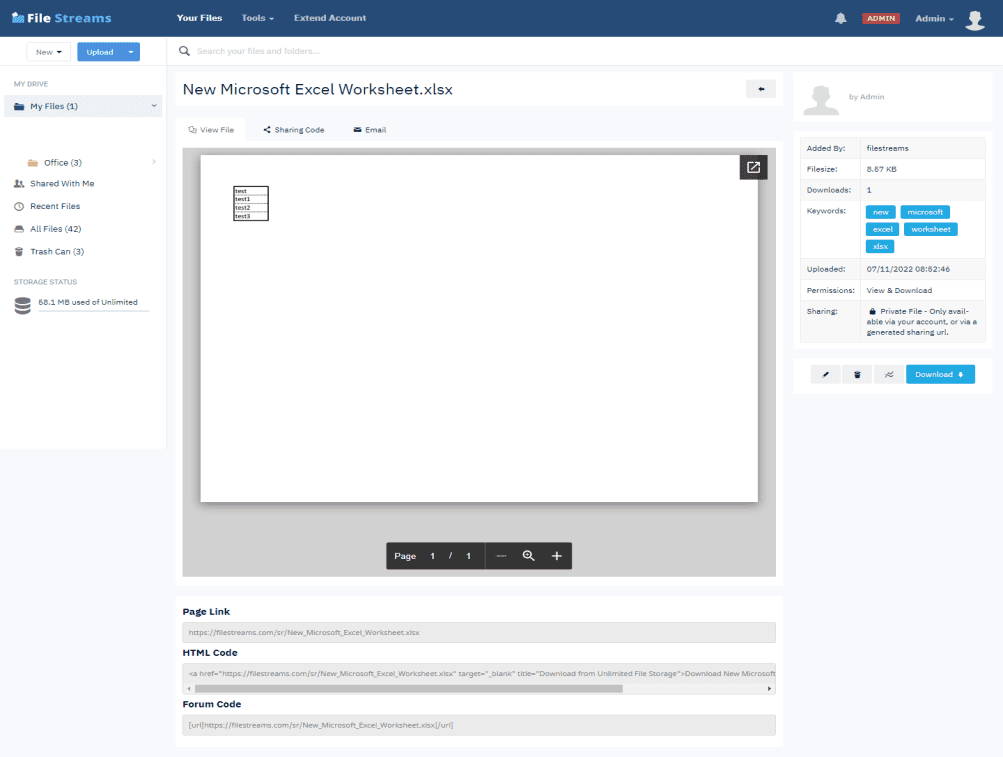Click the Shared With Me people icon
1003x757 pixels.
(19, 184)
